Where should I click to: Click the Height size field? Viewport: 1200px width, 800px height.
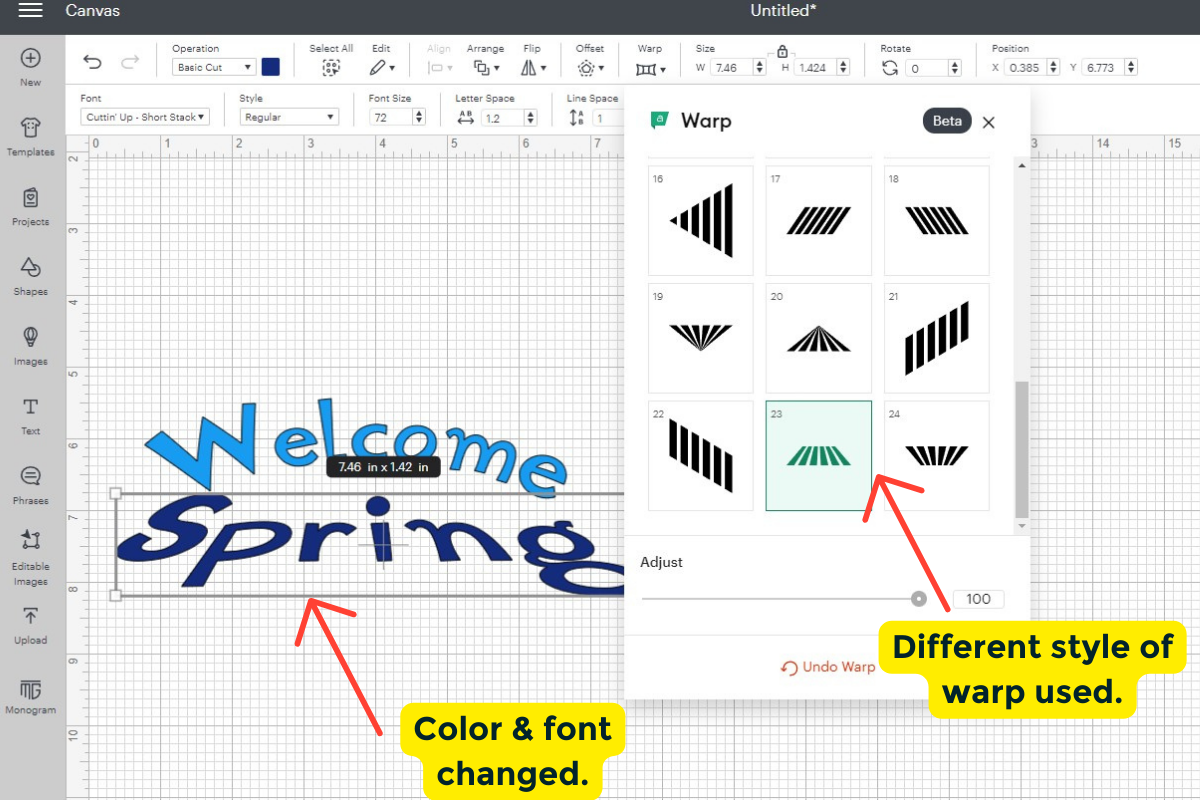(822, 67)
